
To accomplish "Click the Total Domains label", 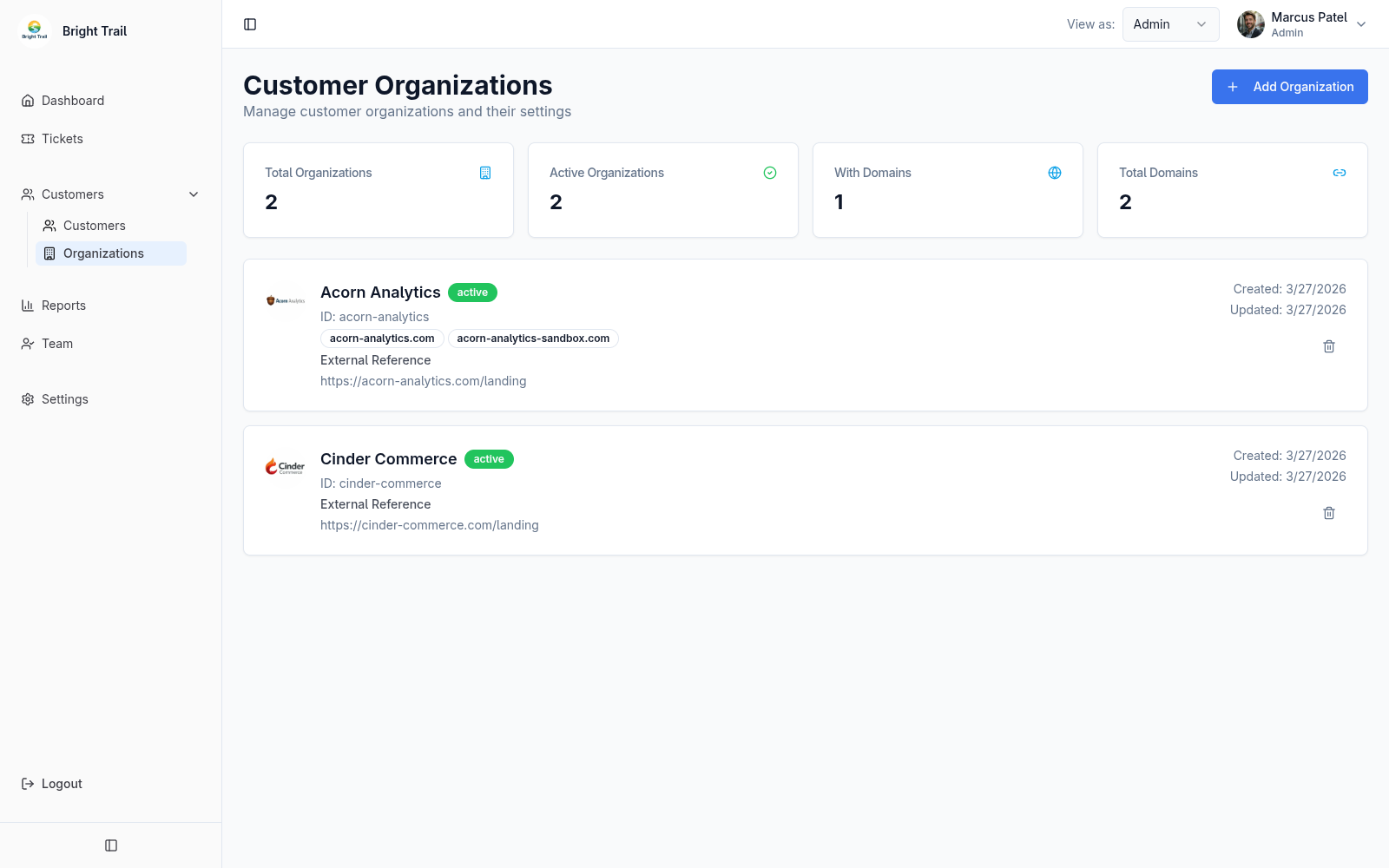I will tap(1158, 173).
